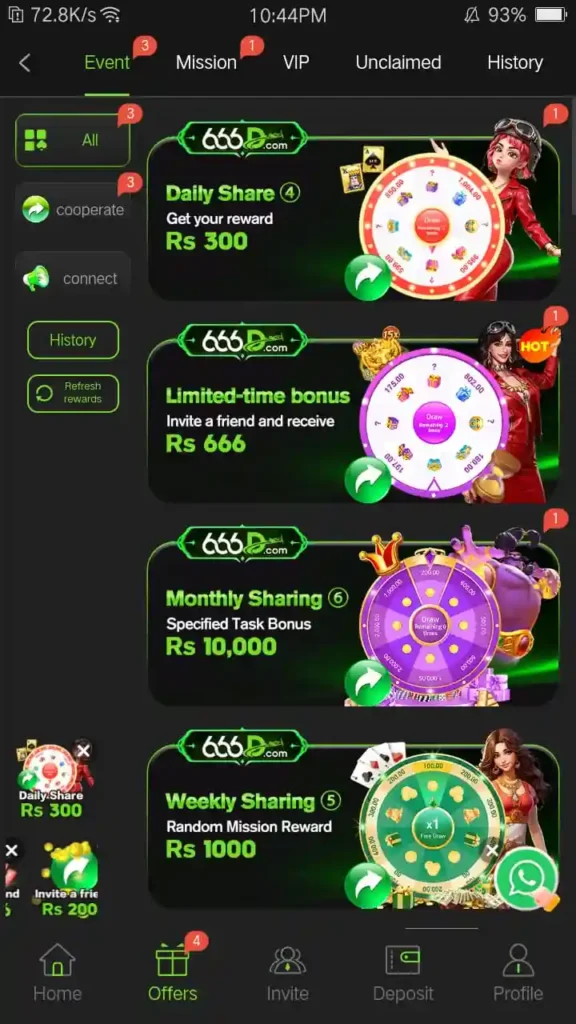Tap share arrow on Weekly Sharing banner
This screenshot has height=1024, width=576.
pyautogui.click(x=368, y=885)
